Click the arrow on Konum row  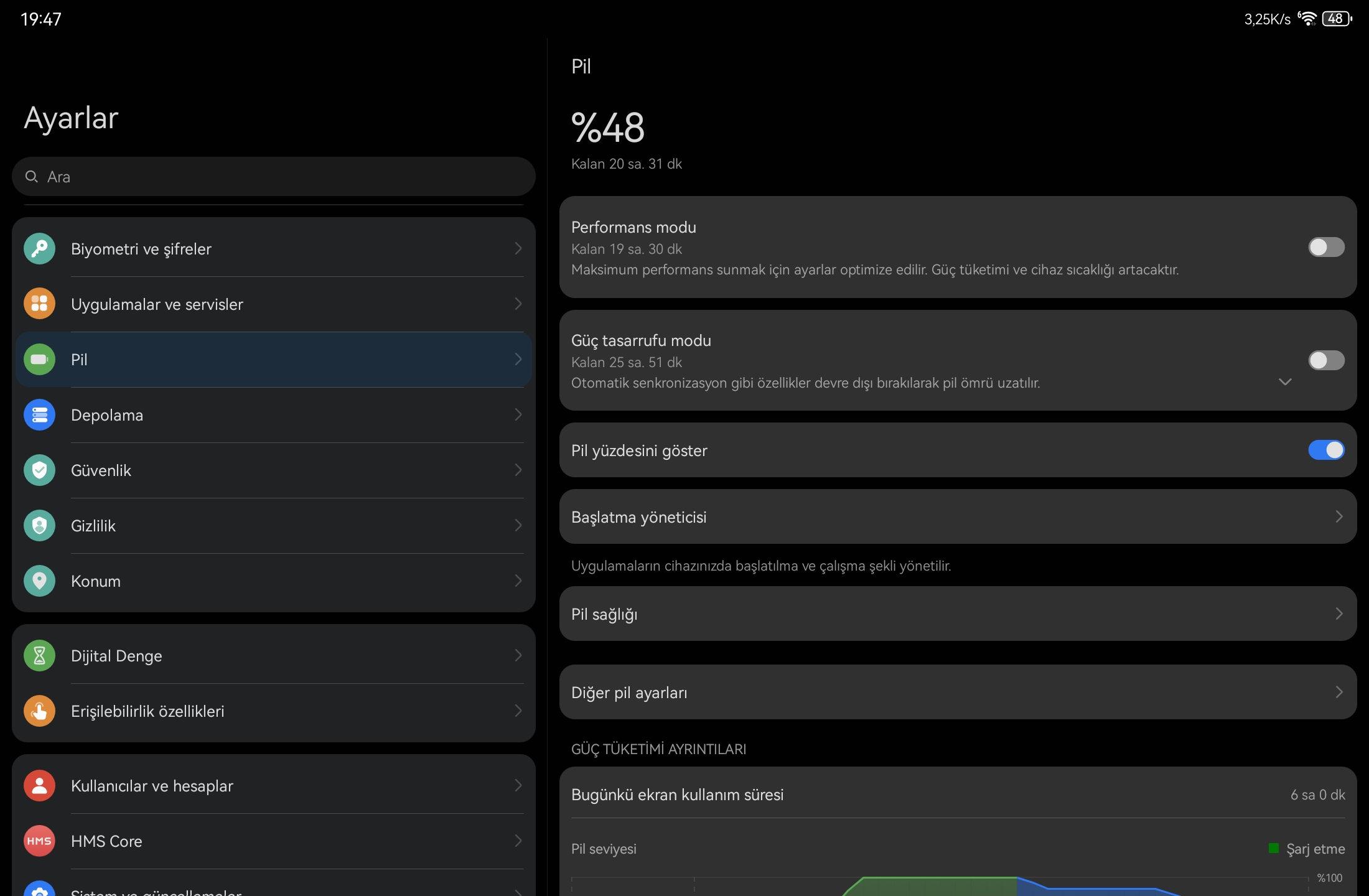click(518, 581)
